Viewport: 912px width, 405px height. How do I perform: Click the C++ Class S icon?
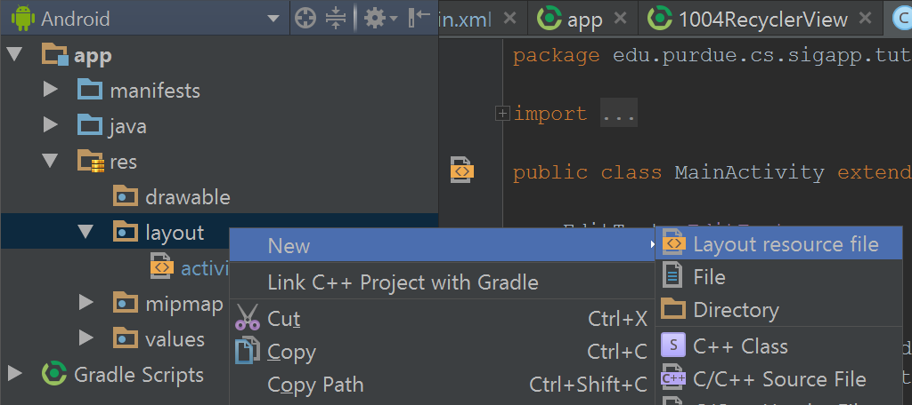(674, 345)
